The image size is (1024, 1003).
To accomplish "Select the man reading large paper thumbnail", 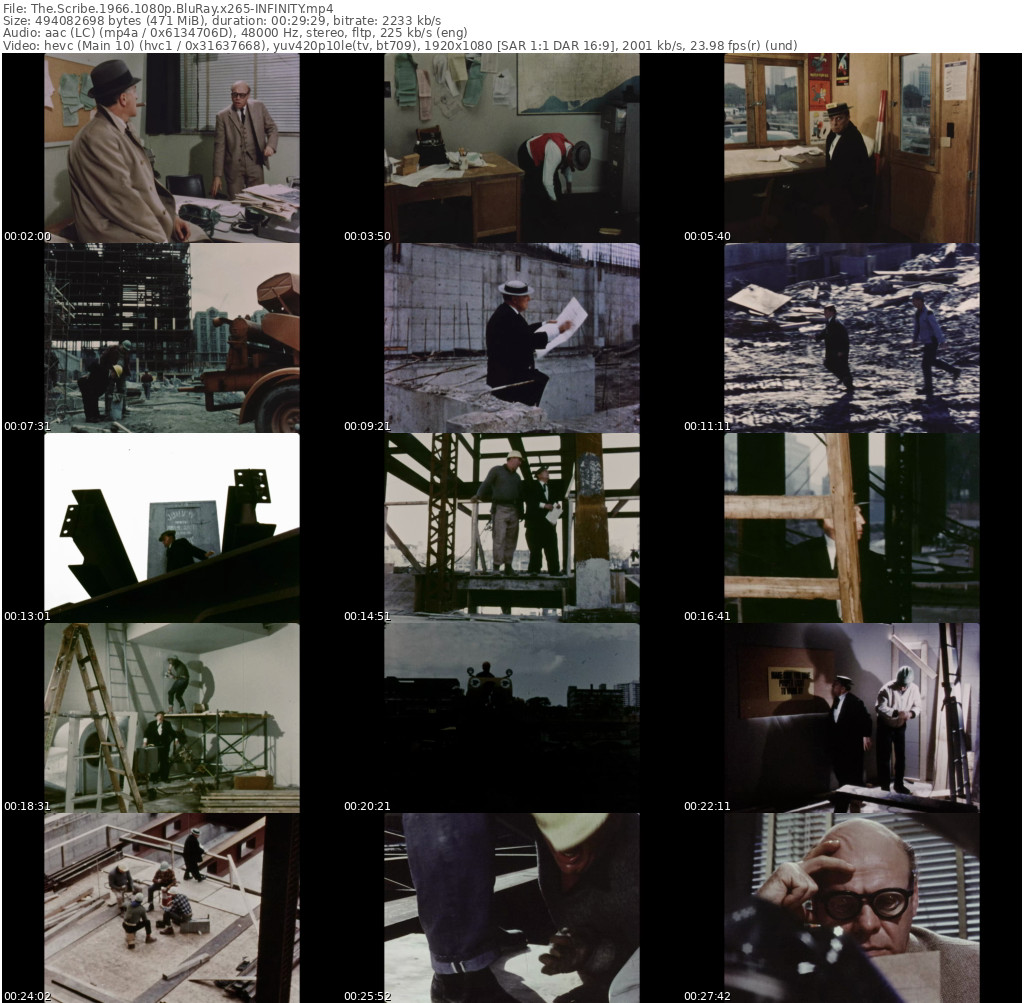I will (x=511, y=337).
